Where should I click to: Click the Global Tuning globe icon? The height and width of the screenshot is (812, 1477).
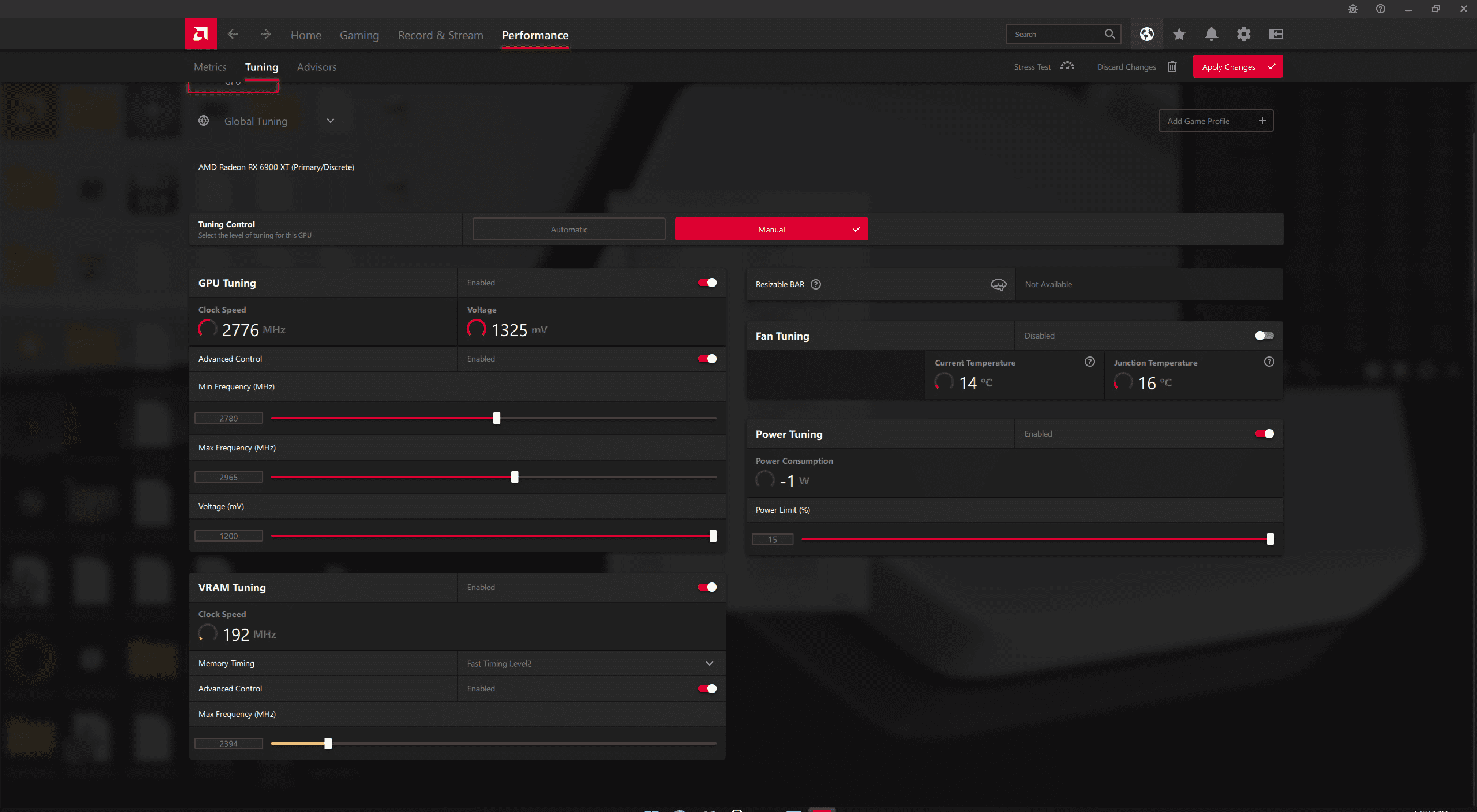point(204,121)
